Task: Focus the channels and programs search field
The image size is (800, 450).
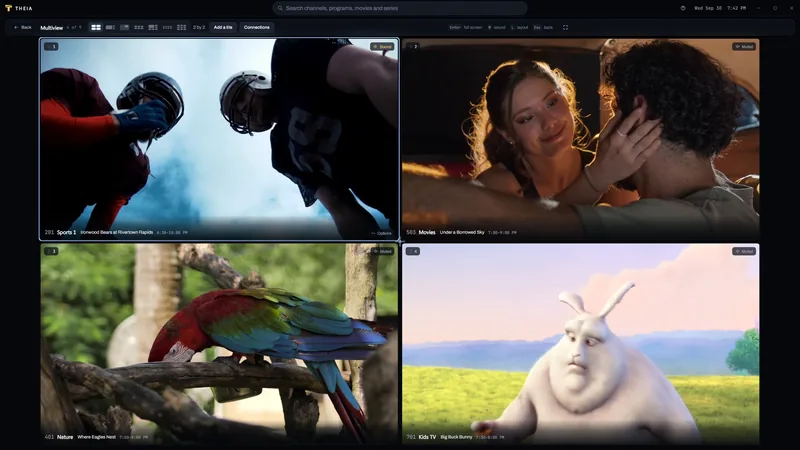Action: [x=400, y=8]
